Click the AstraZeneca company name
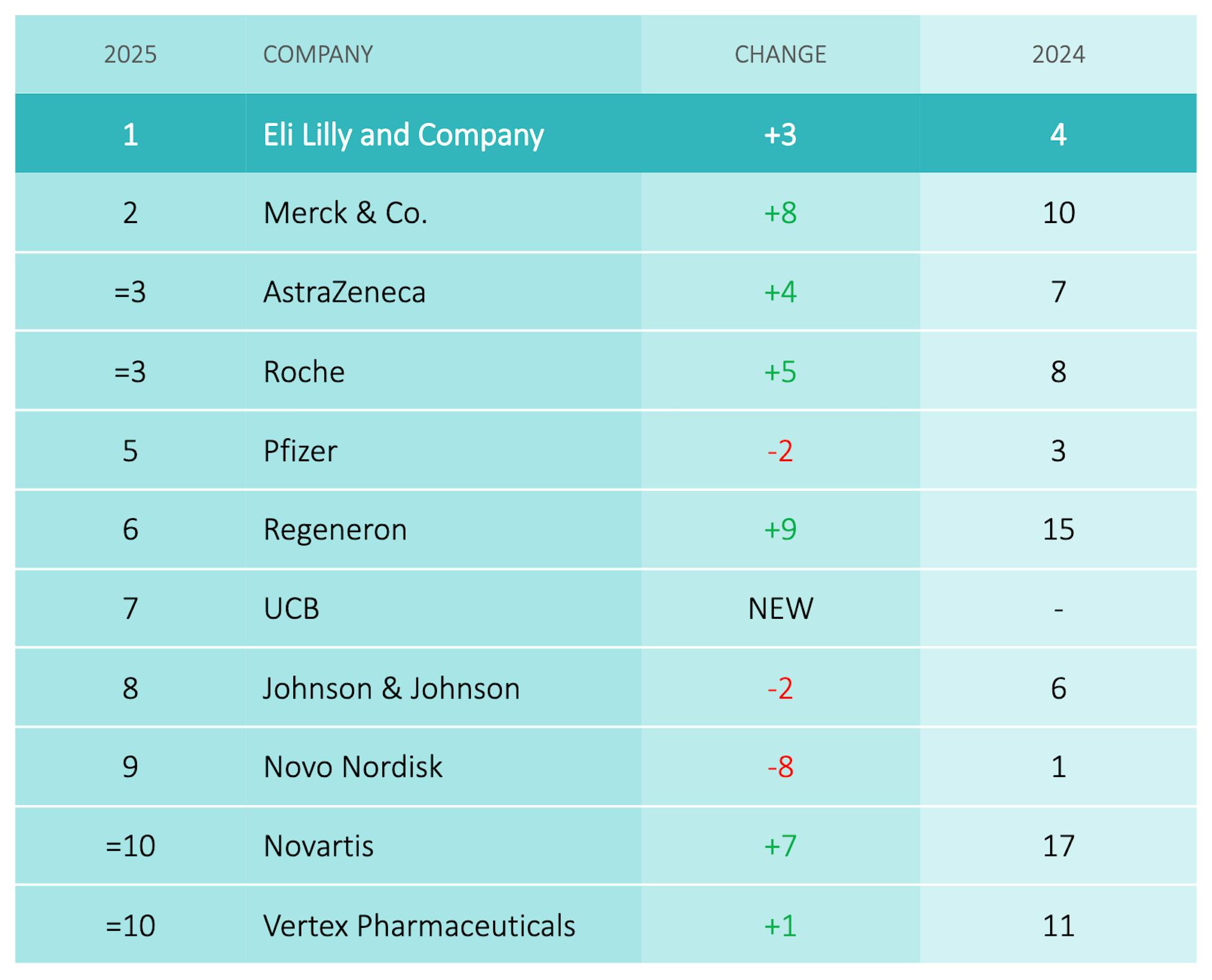 tap(344, 292)
